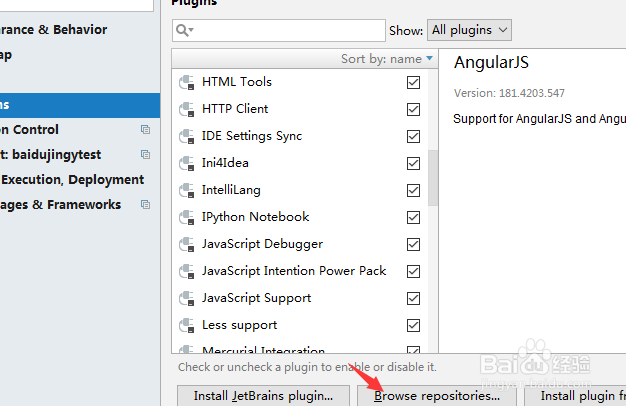This screenshot has width=626, height=406.
Task: Select JavaScript Intention Power Pack entry
Action: (294, 271)
